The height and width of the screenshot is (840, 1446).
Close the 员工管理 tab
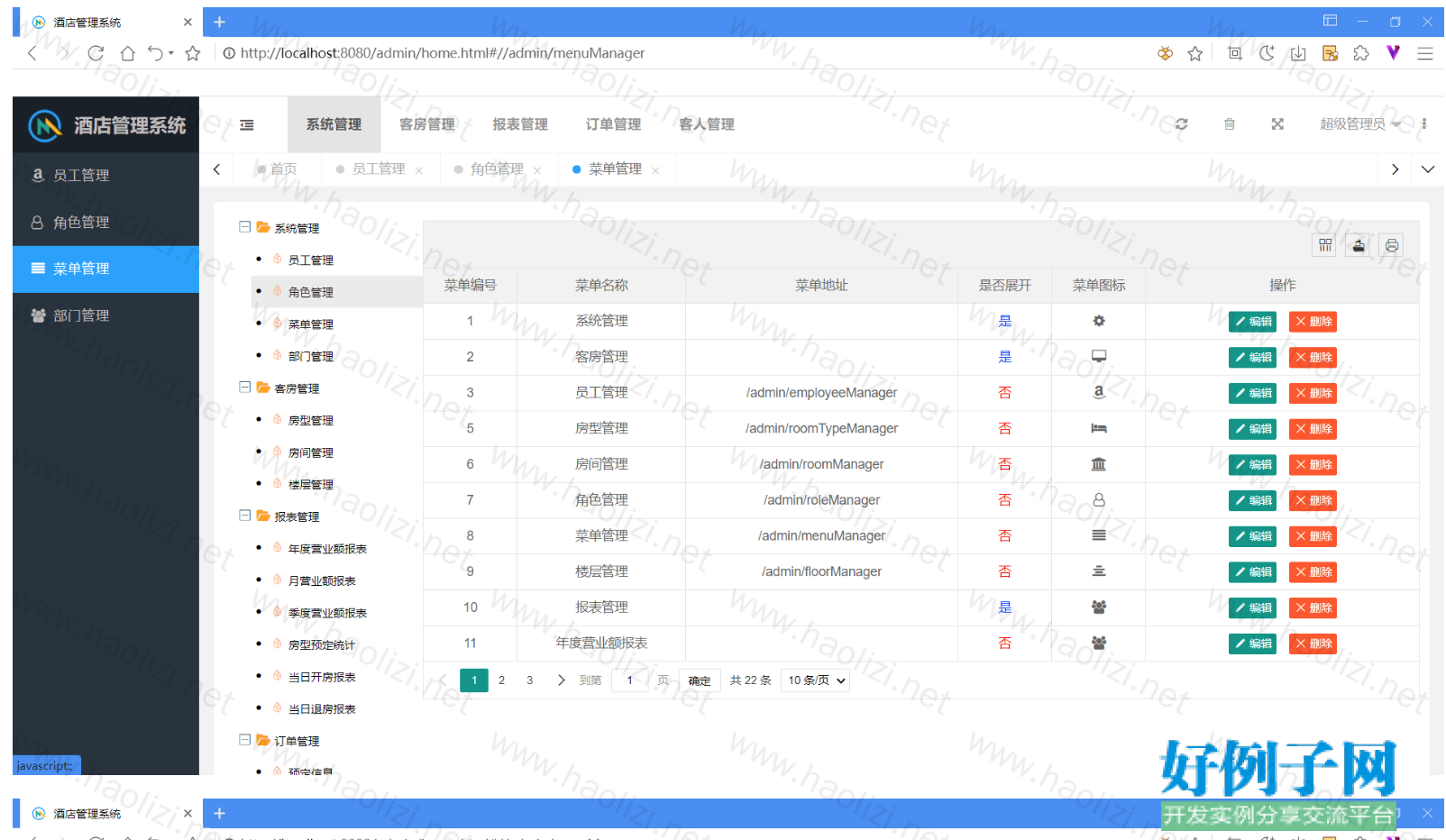419,170
